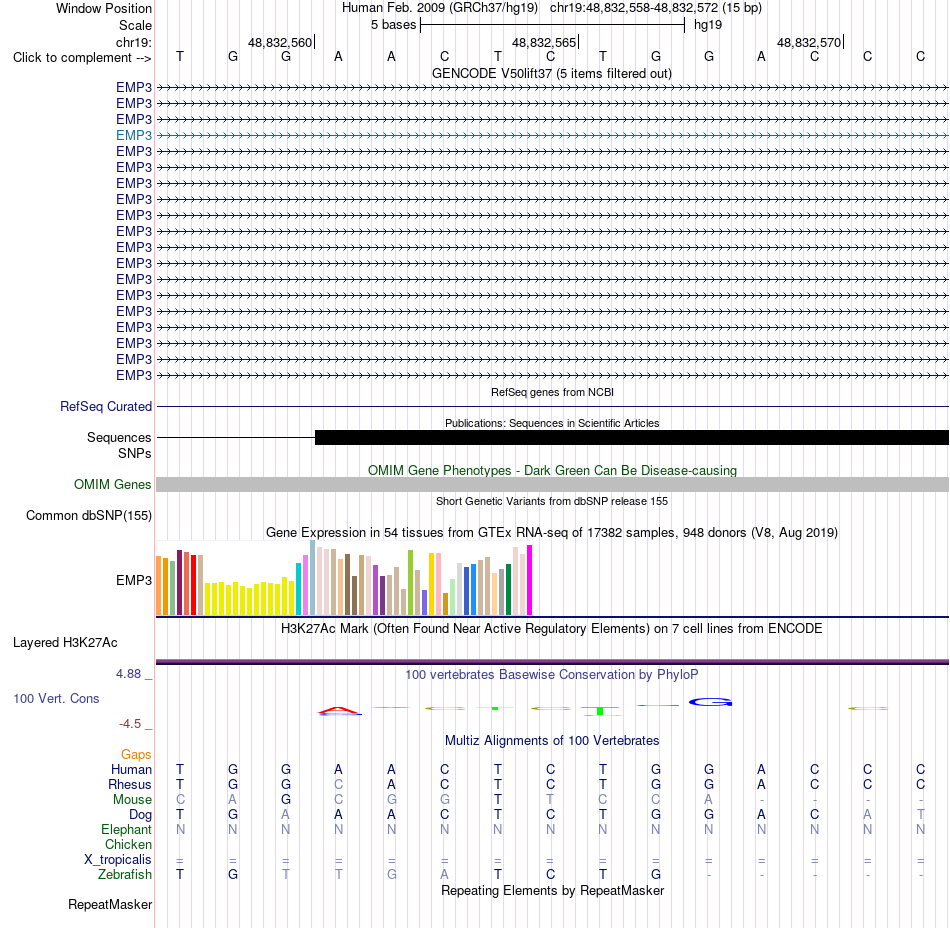Click the Mouse alignment row label
950x928 pixels.
point(132,800)
